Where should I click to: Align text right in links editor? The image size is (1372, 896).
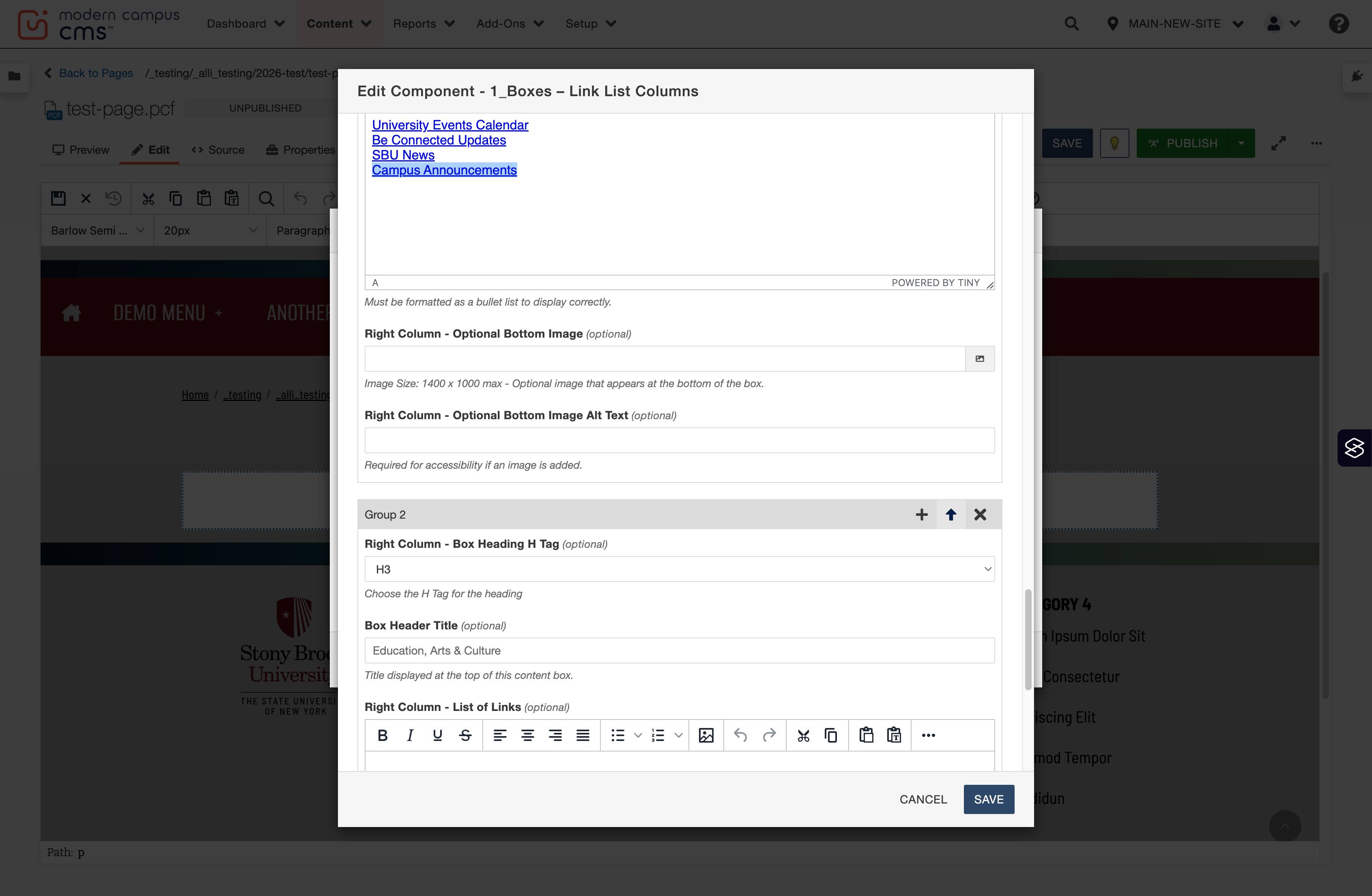555,735
